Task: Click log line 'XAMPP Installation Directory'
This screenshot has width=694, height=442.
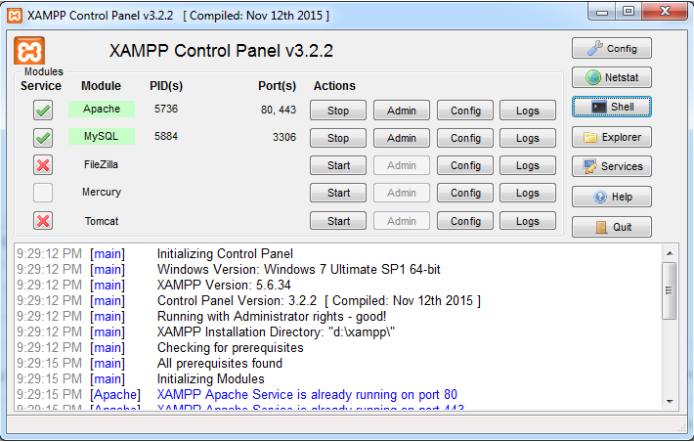Action: coord(276,332)
